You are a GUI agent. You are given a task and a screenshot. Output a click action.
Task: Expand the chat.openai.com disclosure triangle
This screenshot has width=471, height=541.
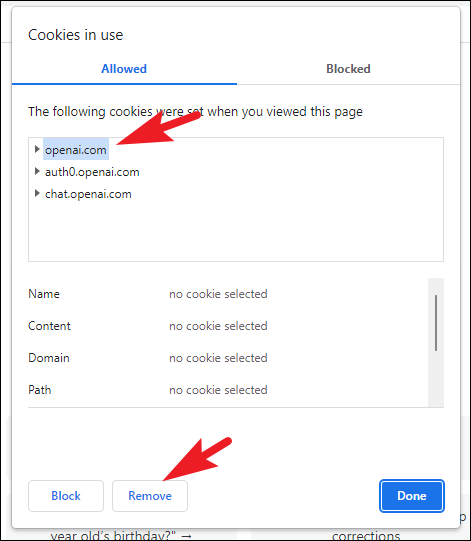37,193
